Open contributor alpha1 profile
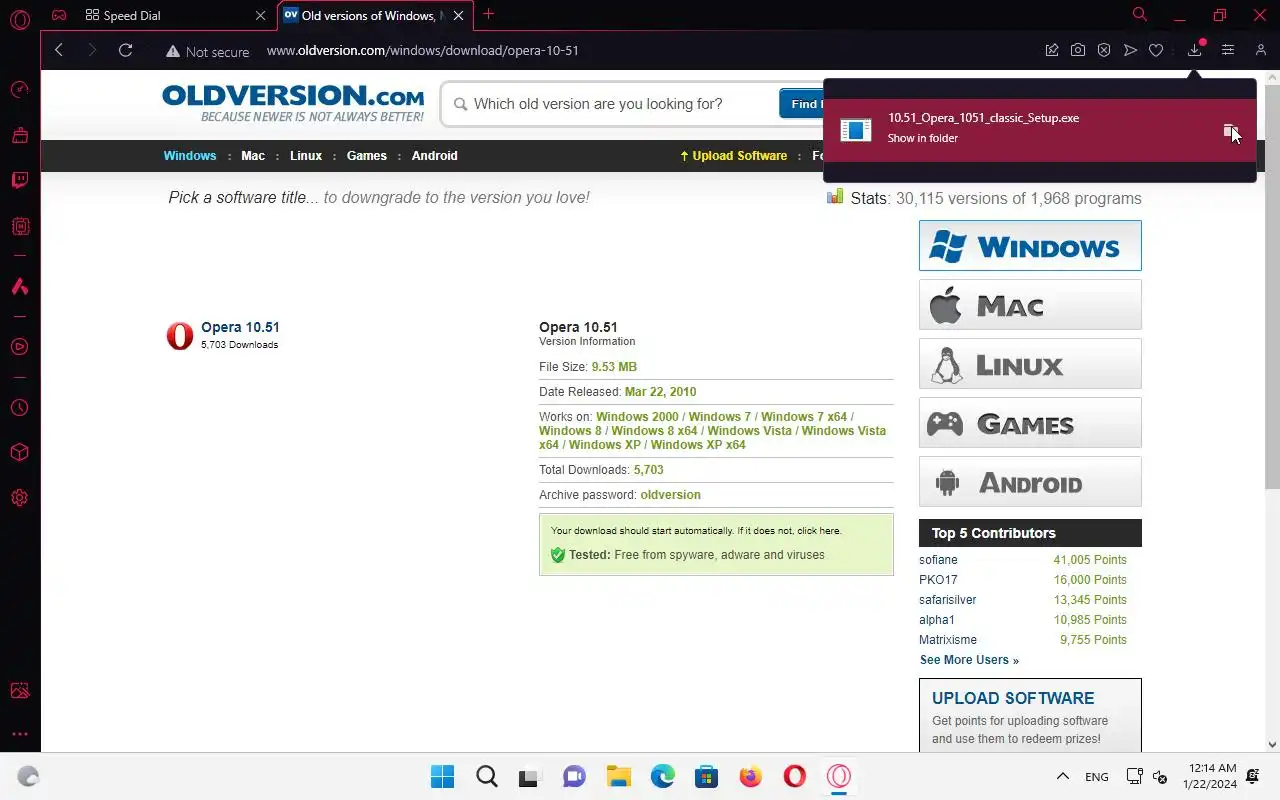This screenshot has height=800, width=1280. point(937,620)
